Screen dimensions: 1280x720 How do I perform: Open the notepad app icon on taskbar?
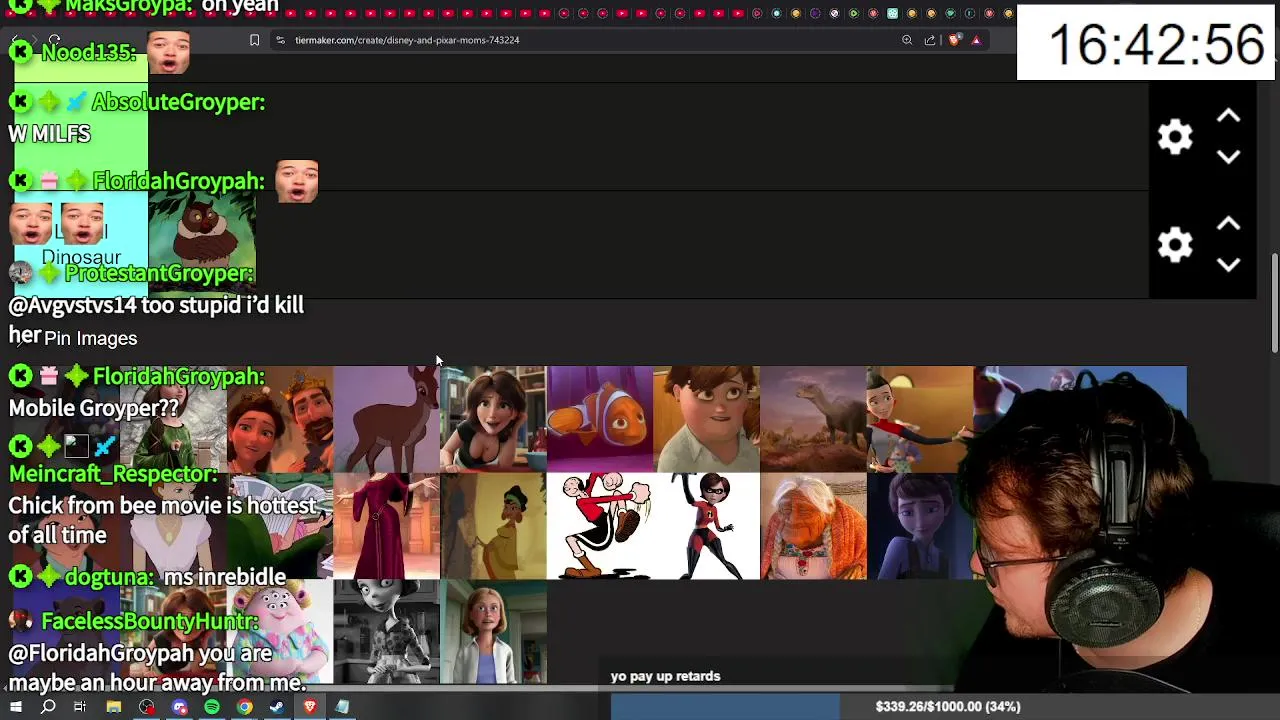tap(342, 707)
